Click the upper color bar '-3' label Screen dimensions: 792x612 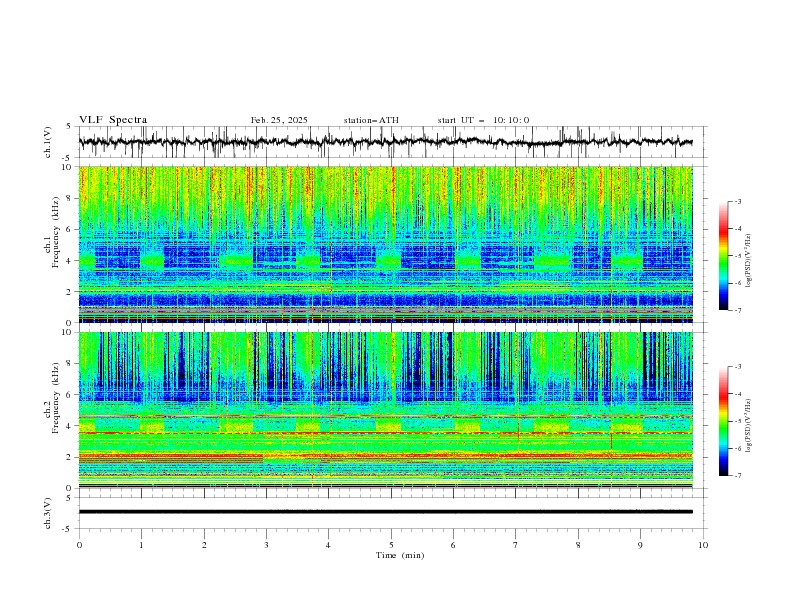click(x=737, y=201)
